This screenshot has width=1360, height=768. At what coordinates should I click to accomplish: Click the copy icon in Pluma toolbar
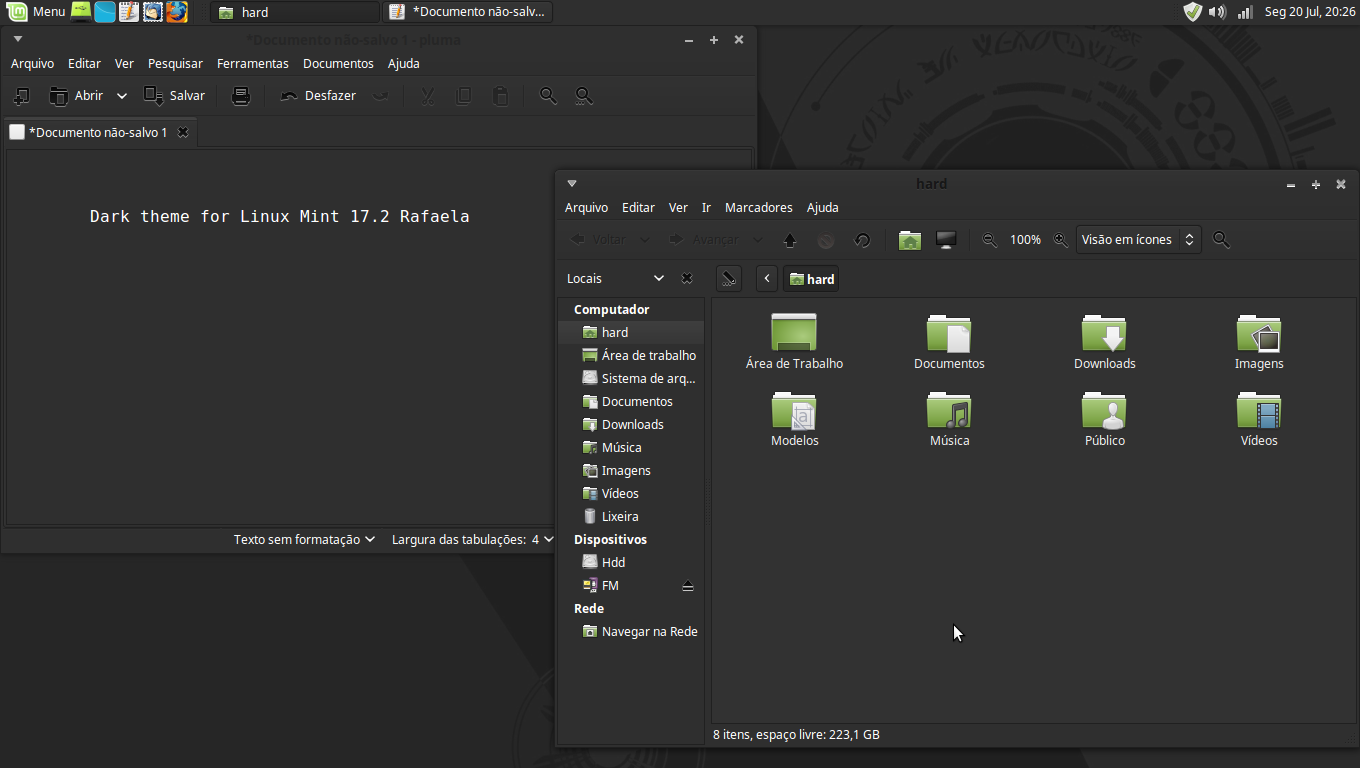(x=463, y=96)
